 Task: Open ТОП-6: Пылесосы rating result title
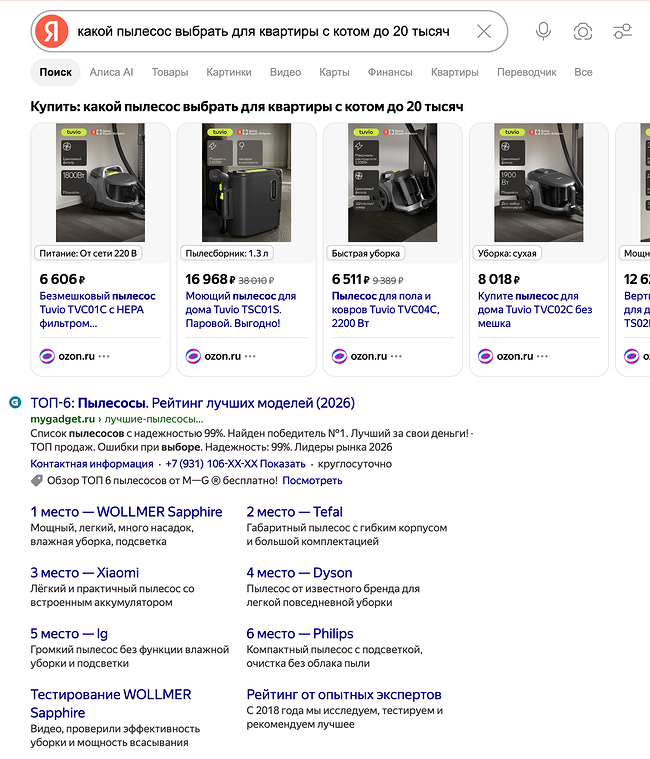[193, 403]
